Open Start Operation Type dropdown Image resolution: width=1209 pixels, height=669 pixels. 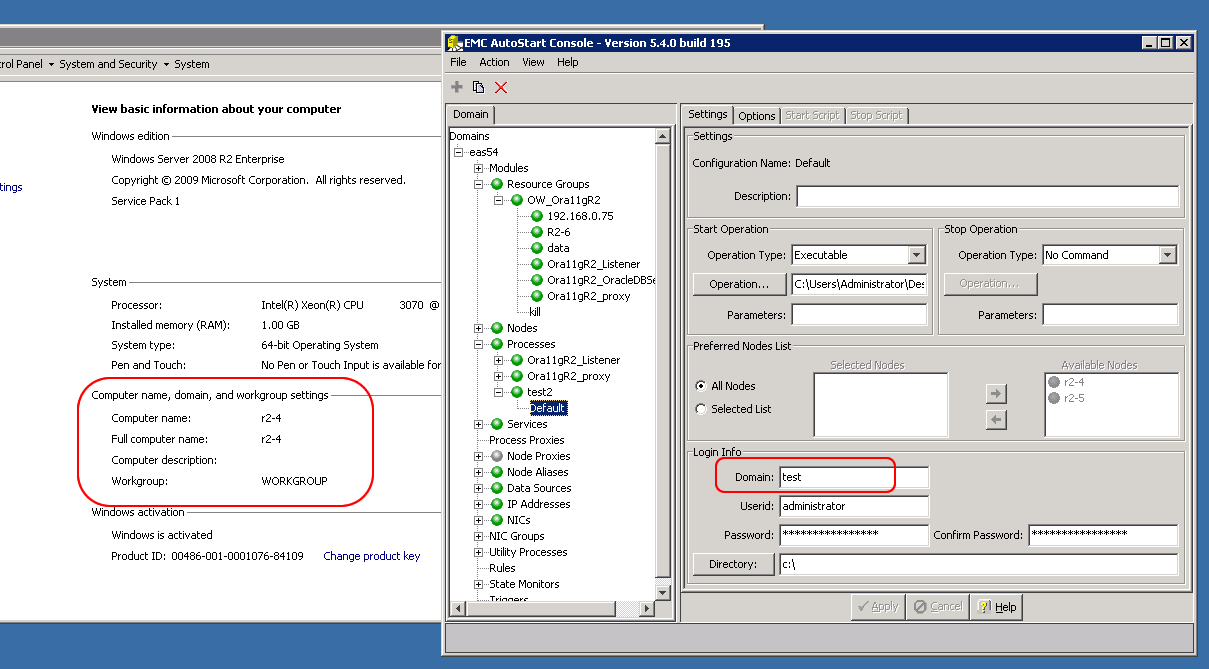(x=917, y=255)
